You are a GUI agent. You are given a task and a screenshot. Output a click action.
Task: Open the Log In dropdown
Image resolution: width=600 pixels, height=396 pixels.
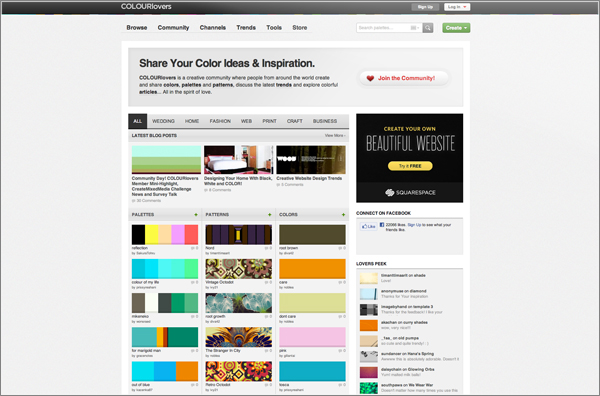point(457,7)
